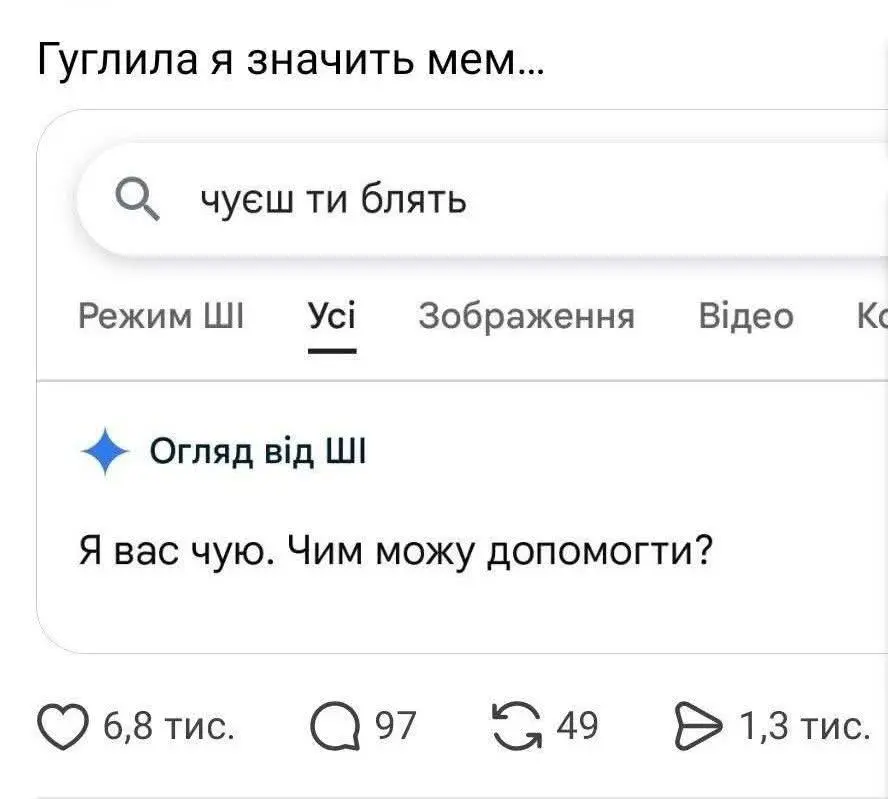Screen dimensions: 888x799
Task: Click the blue AI sparkle icon
Action: 107,455
